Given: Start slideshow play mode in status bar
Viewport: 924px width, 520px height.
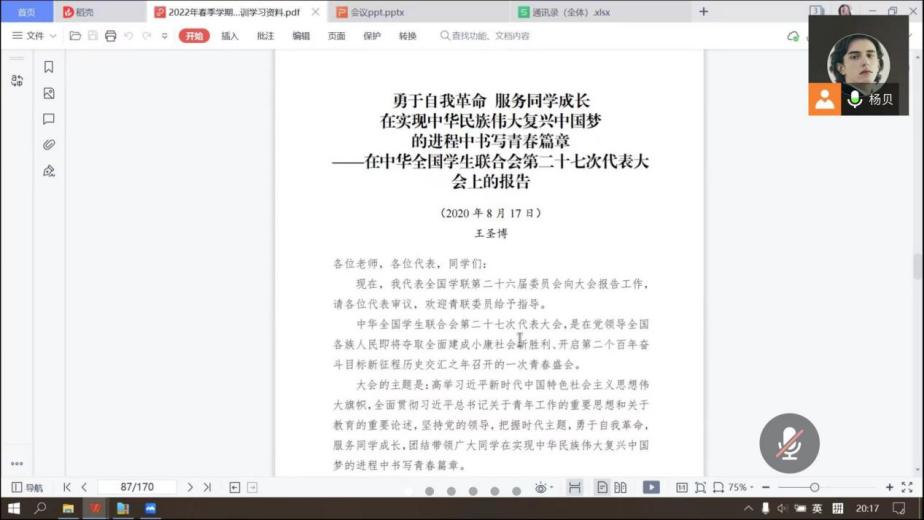Looking at the screenshot, I should (x=651, y=487).
